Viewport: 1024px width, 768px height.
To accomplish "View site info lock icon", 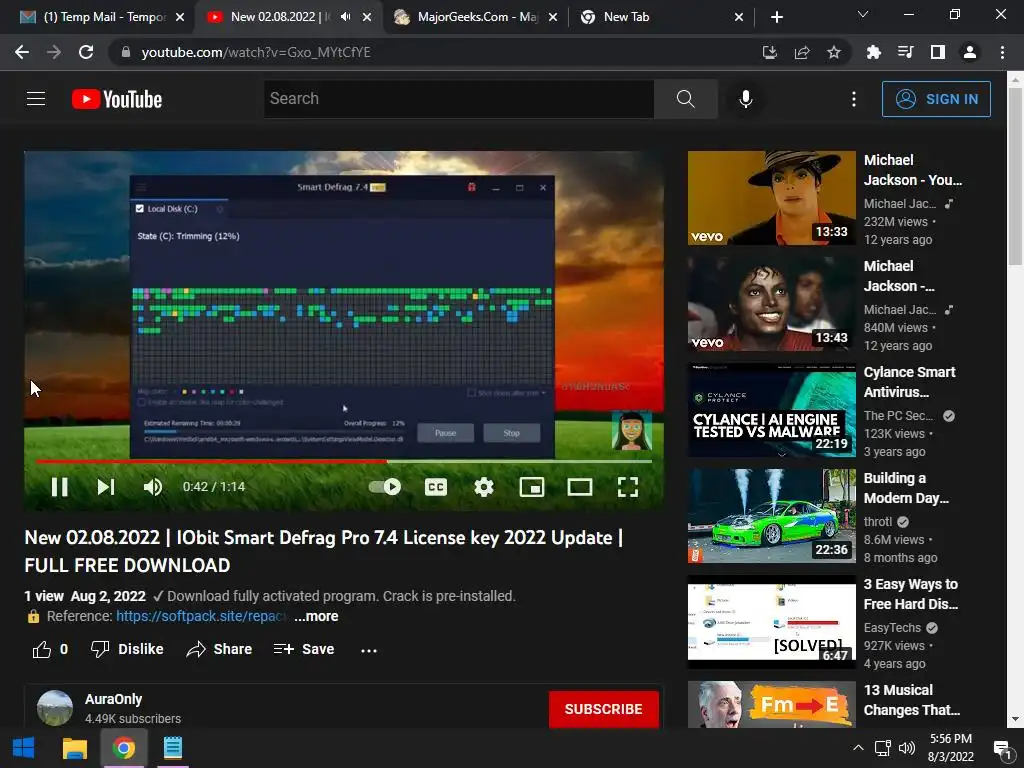I will pyautogui.click(x=126, y=52).
